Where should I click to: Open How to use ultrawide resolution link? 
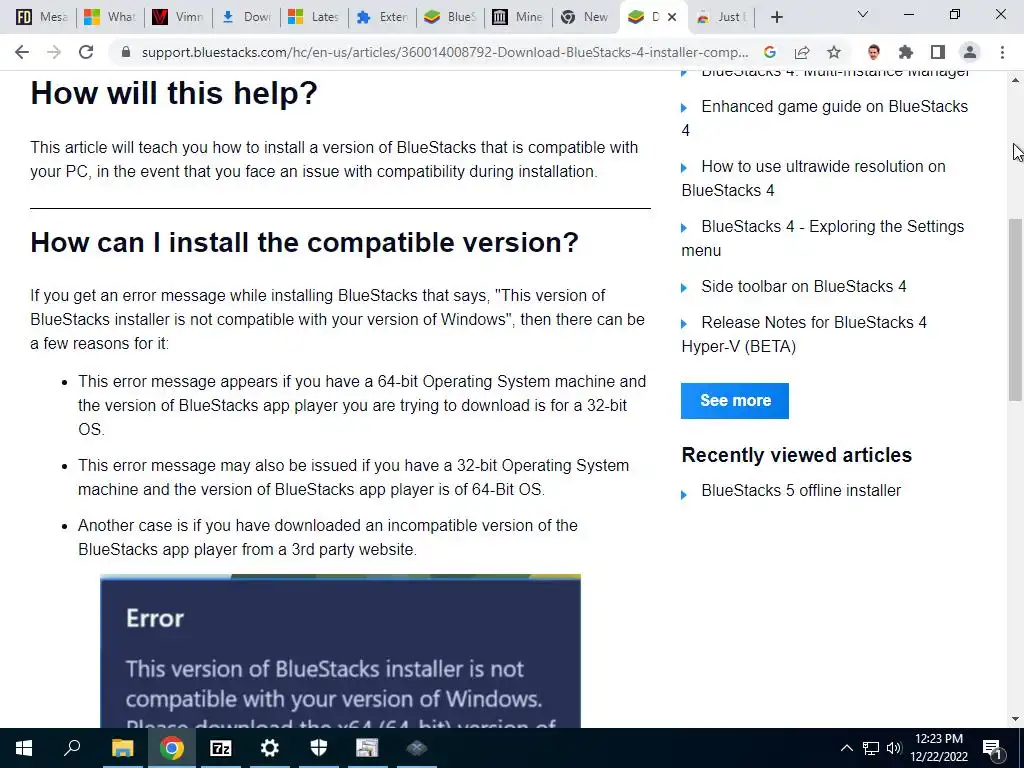[x=813, y=178]
